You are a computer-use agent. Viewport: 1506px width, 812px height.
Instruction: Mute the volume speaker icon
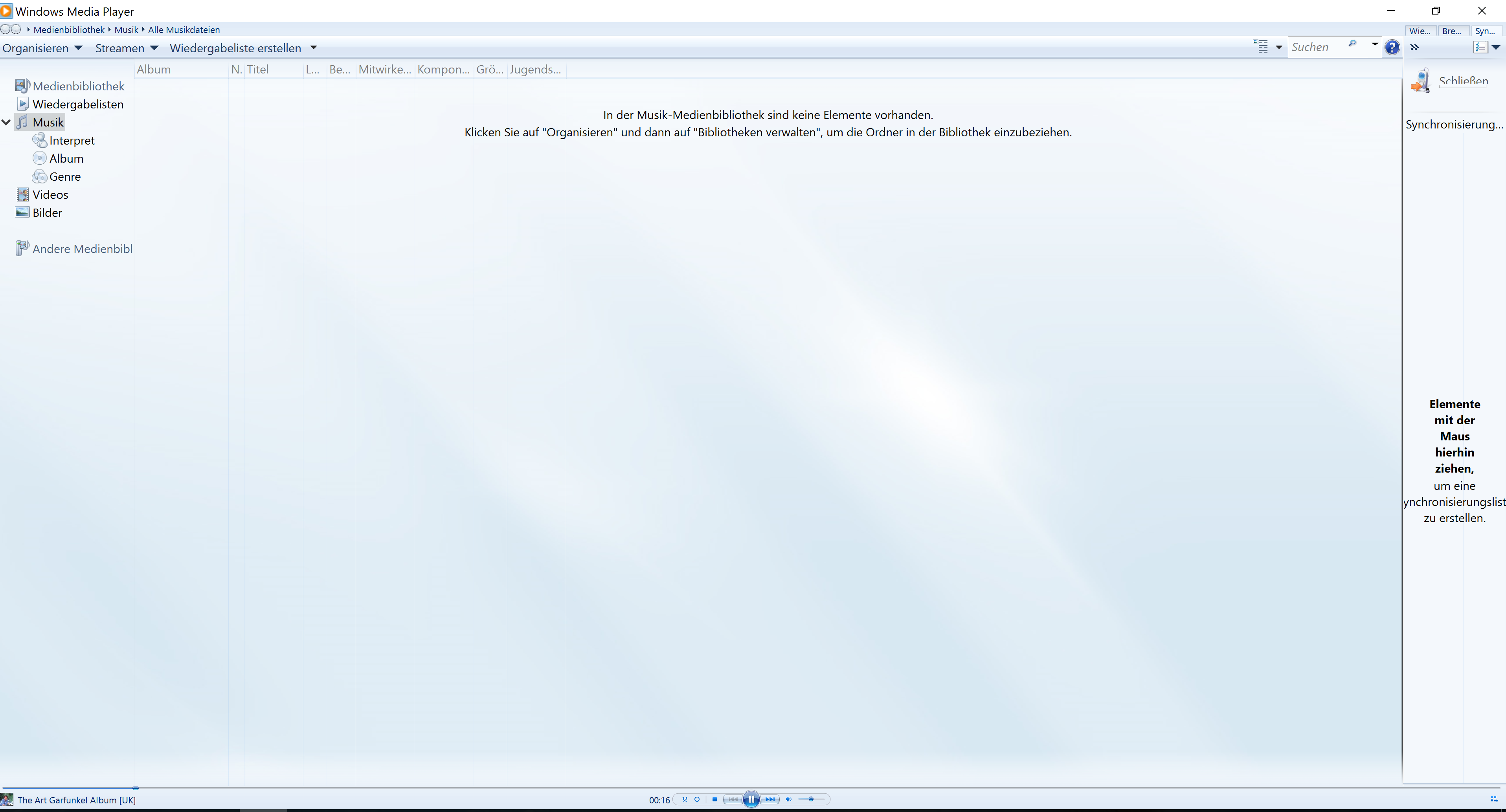tap(789, 799)
